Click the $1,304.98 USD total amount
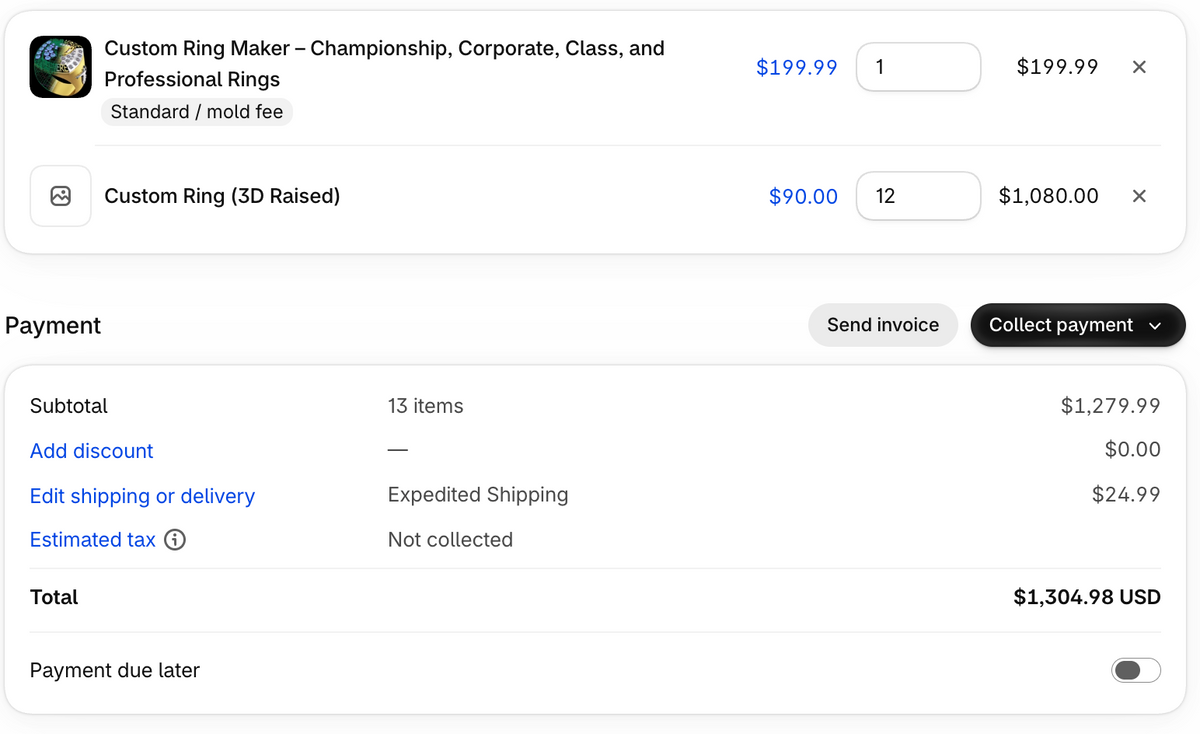Image resolution: width=1200 pixels, height=734 pixels. click(x=1087, y=597)
